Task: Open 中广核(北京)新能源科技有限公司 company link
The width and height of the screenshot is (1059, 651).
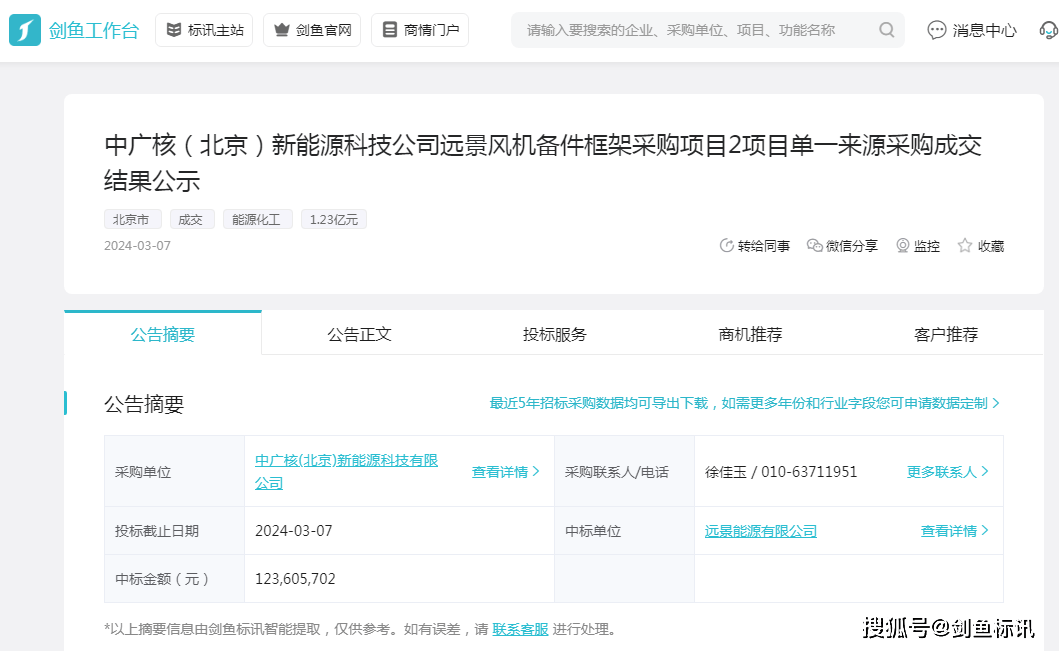Action: click(x=346, y=471)
